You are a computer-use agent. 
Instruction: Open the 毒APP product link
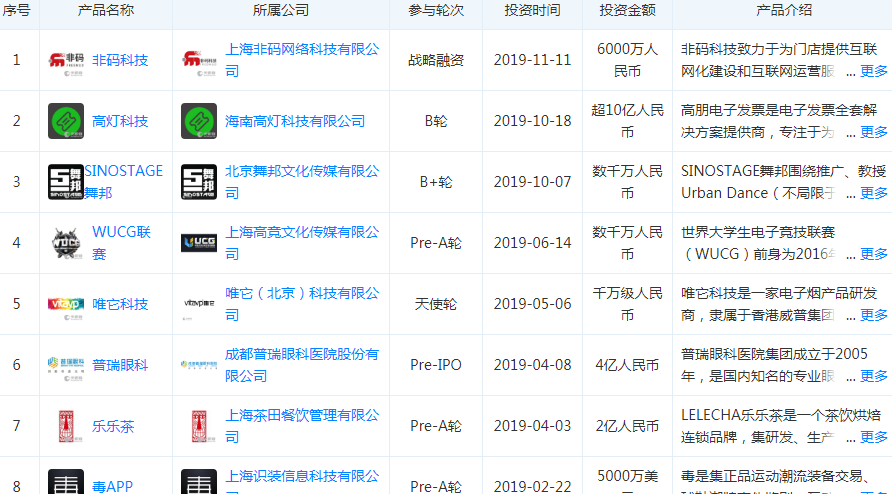113,487
